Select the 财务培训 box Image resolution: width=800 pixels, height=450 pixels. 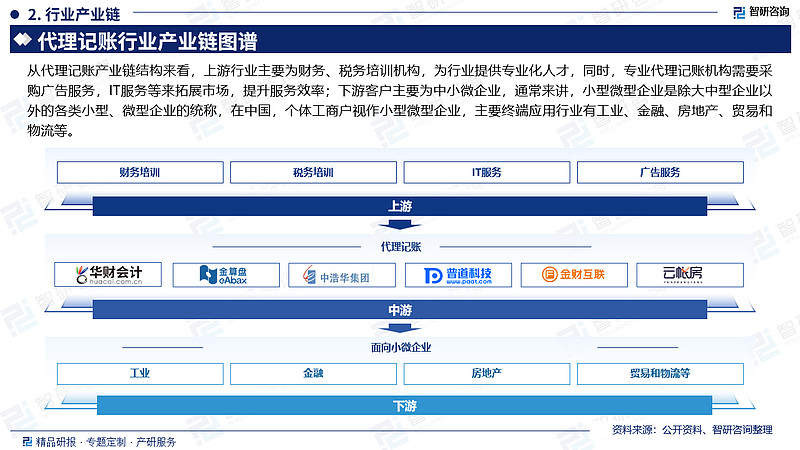point(140,172)
